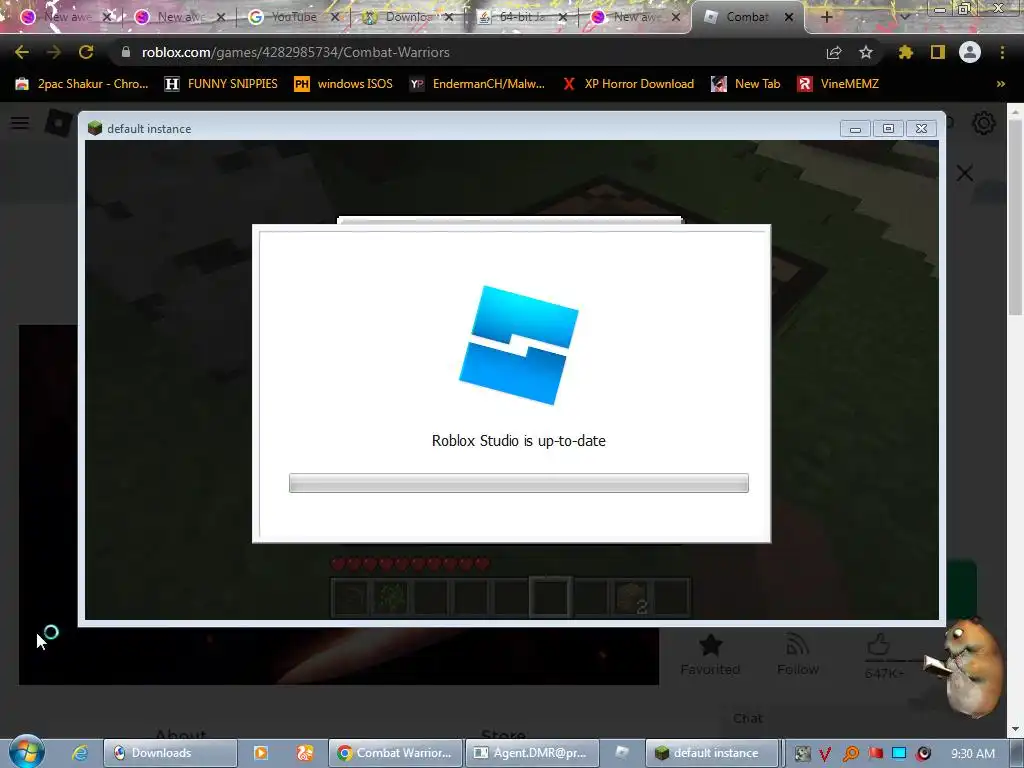Click the hamster desktop pet
The width and height of the screenshot is (1024, 768).
click(967, 665)
